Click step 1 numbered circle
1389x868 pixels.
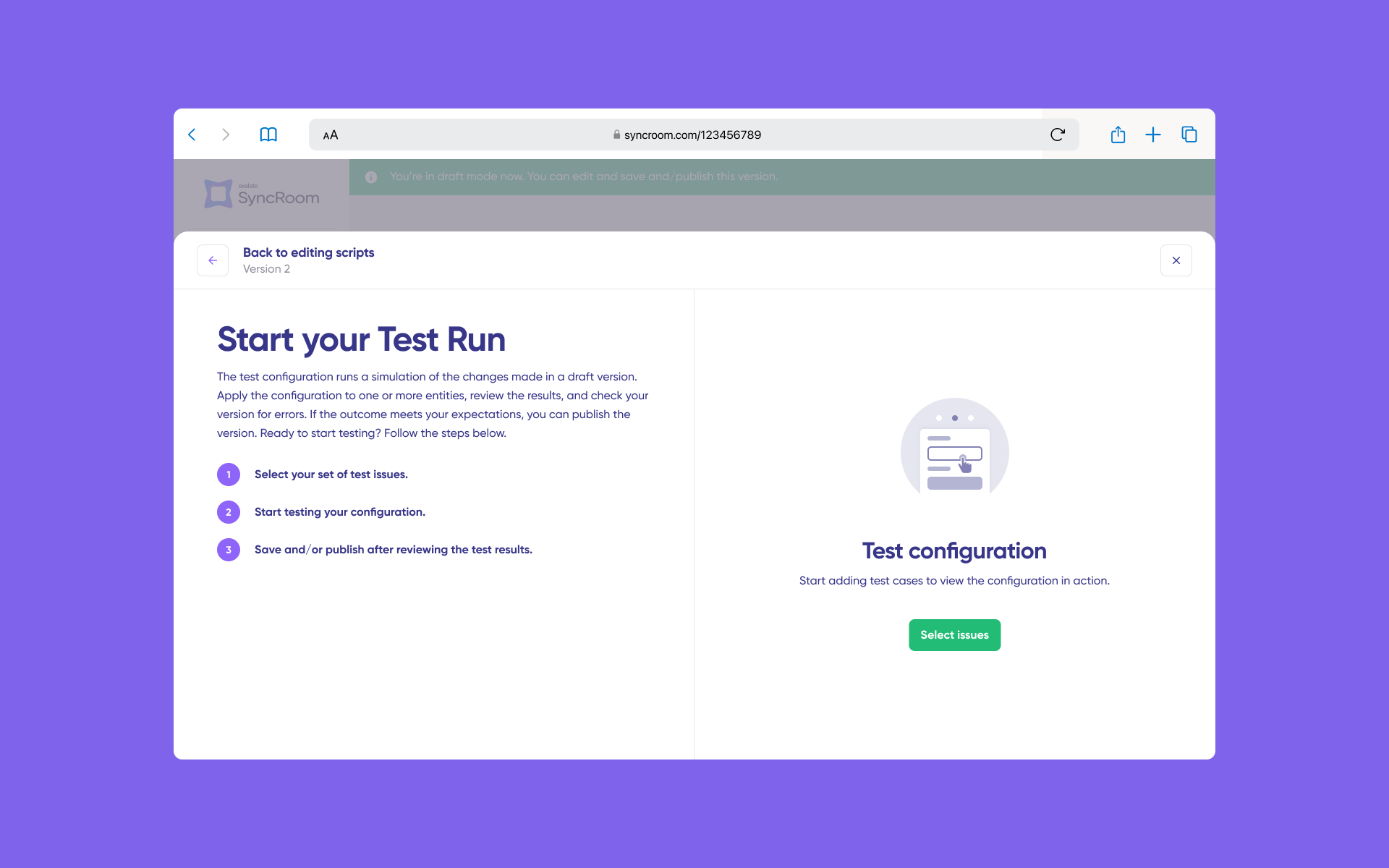pos(229,475)
